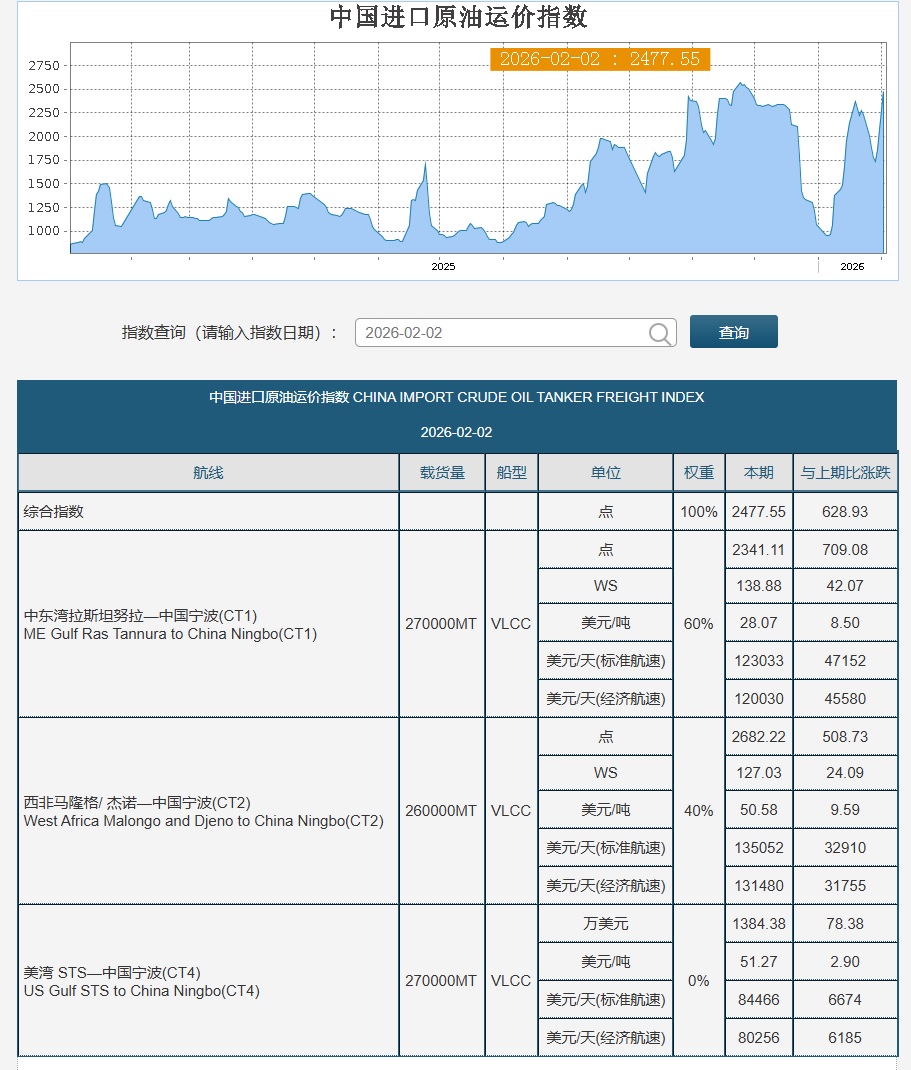Click the value 131480

[759, 886]
